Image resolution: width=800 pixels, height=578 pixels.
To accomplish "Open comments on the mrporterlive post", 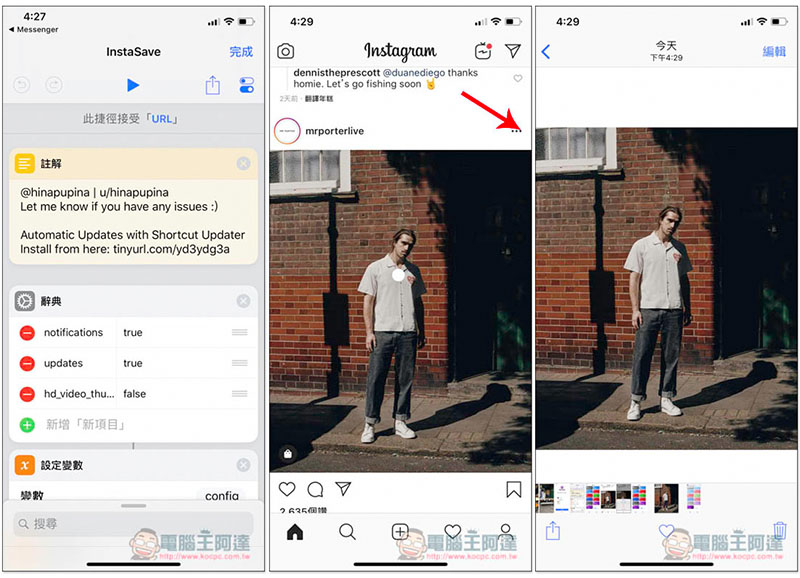I will pos(315,489).
